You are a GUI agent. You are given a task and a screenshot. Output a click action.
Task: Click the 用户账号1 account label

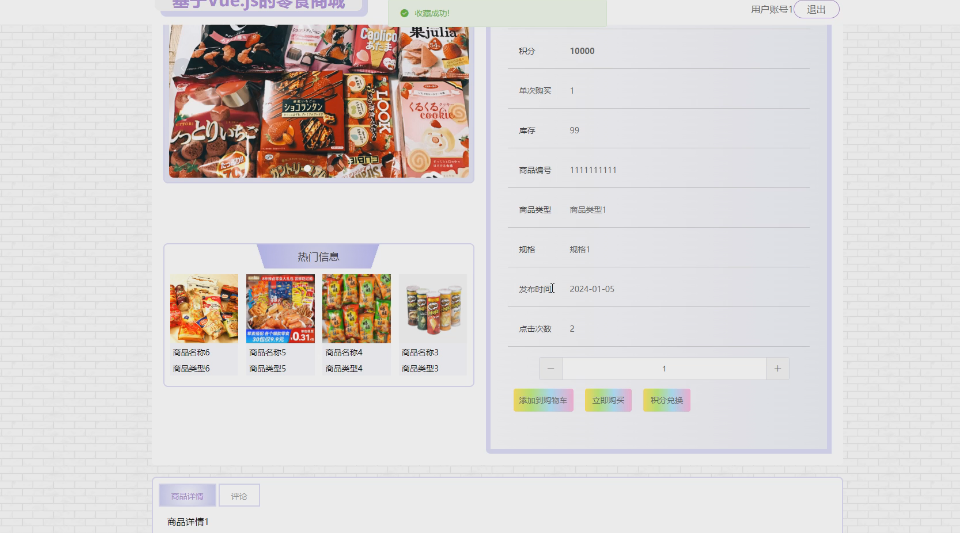click(771, 9)
